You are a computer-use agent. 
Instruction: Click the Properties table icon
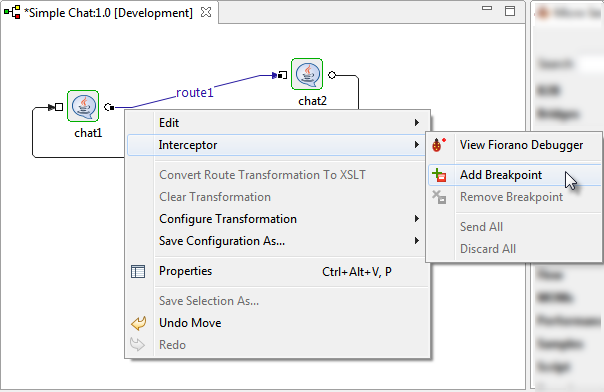(x=138, y=271)
